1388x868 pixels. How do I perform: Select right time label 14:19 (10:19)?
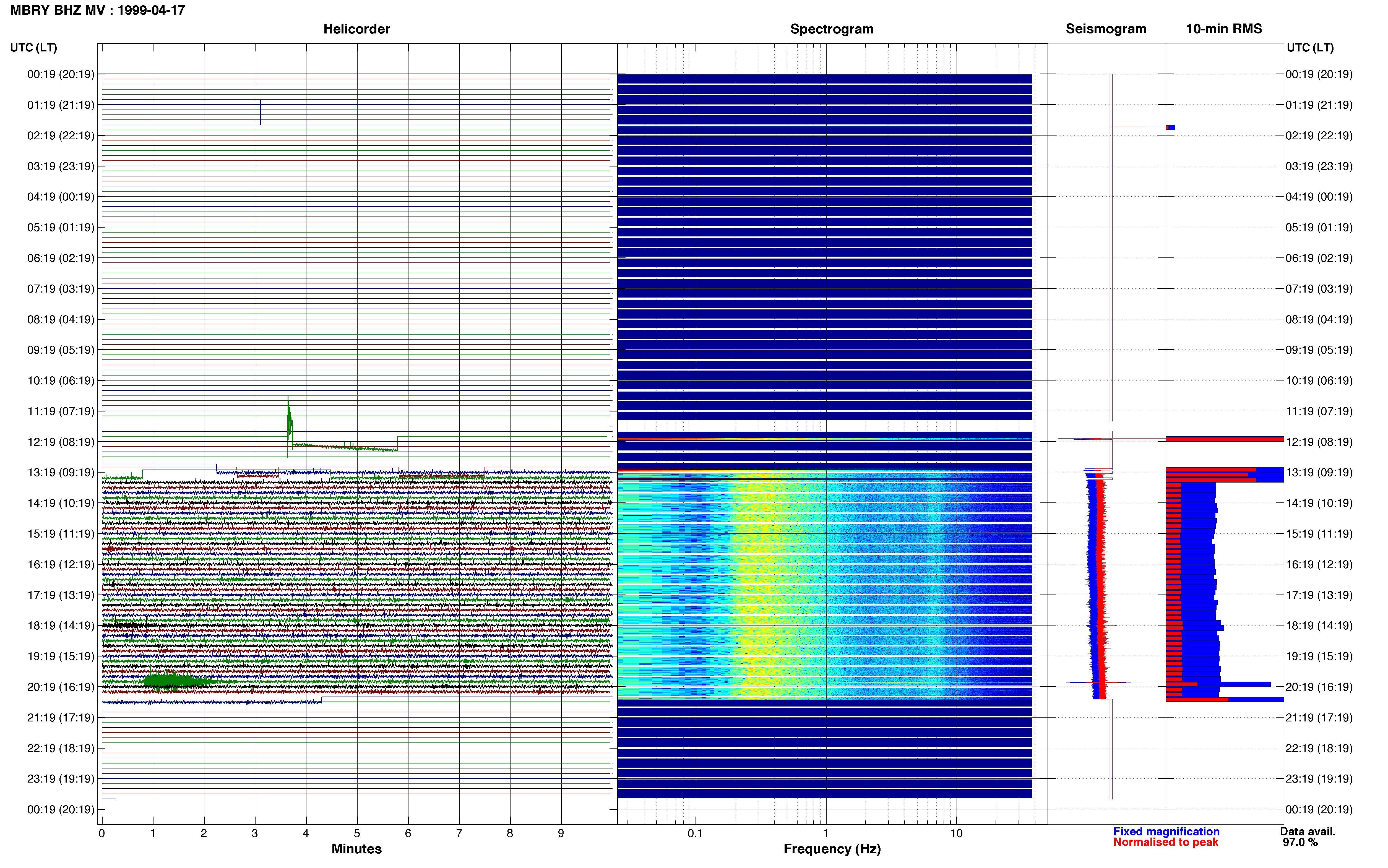(1319, 504)
